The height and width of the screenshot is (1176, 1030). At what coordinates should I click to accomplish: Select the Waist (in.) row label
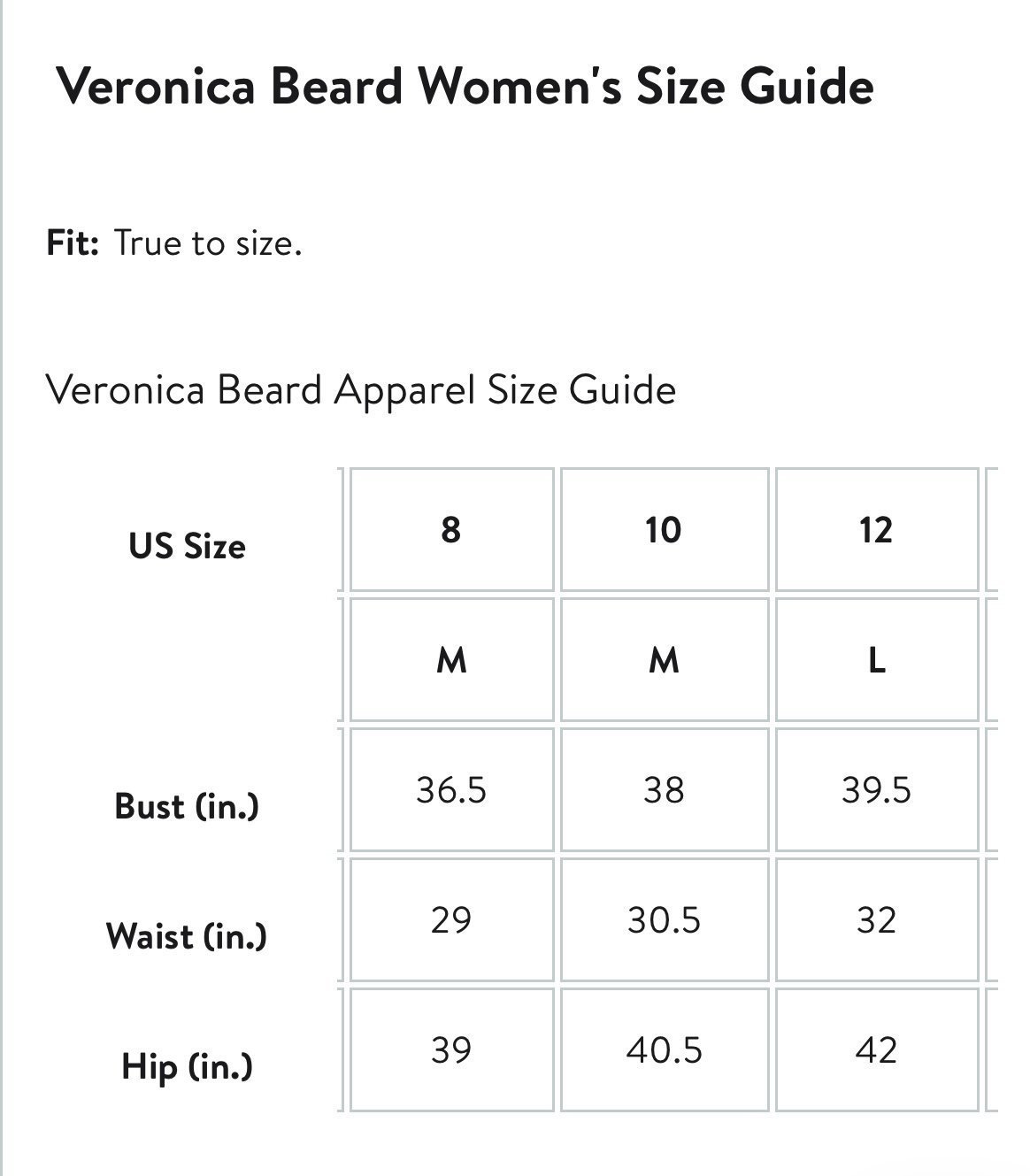187,935
